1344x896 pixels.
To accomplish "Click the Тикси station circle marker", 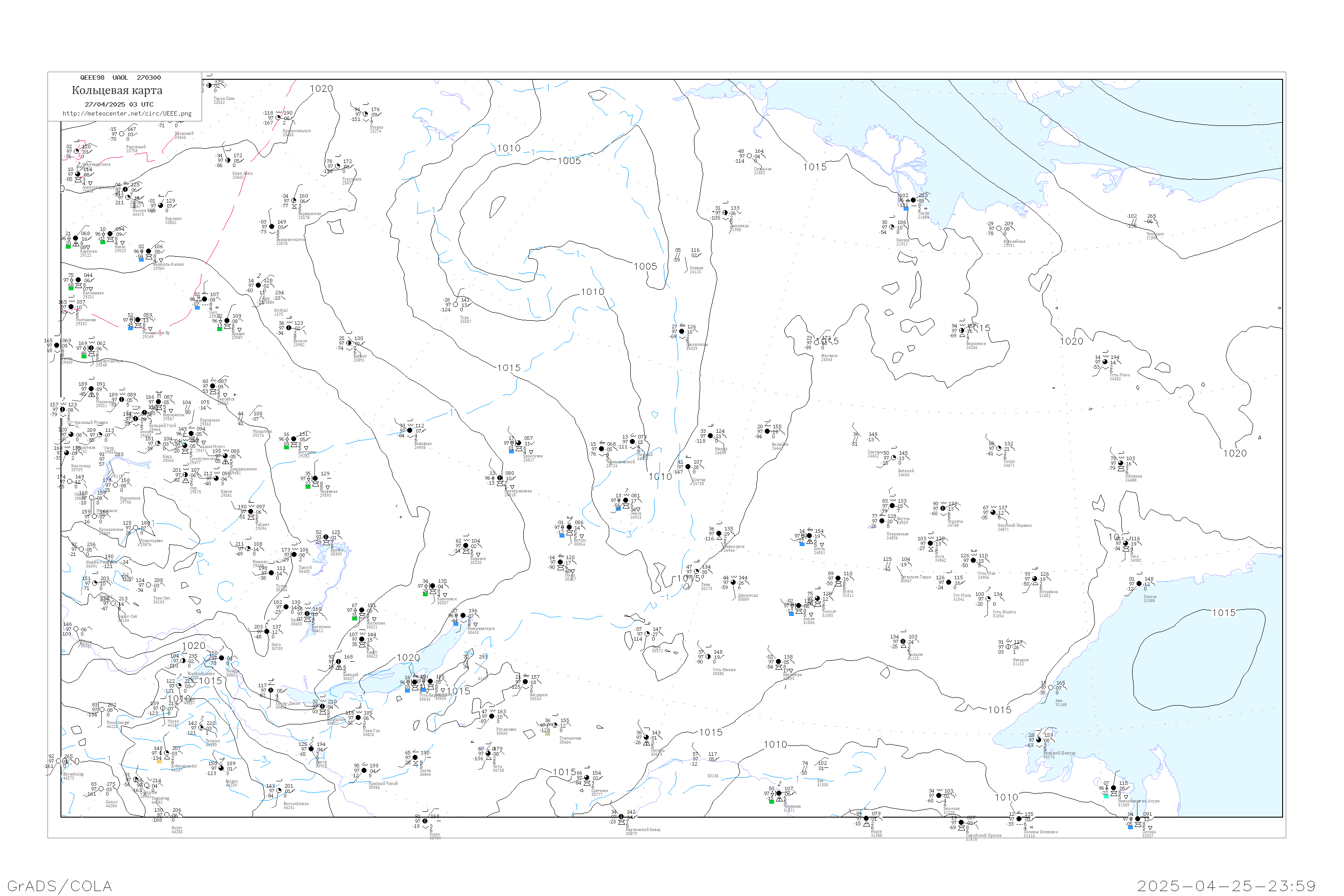I will 913,200.
